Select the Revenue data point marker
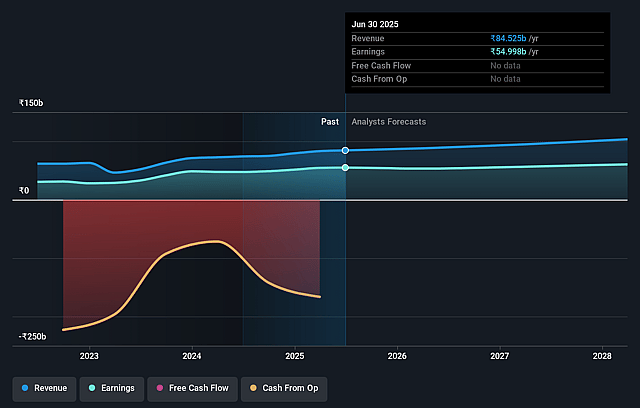Viewport: 640px width, 408px height. click(345, 151)
